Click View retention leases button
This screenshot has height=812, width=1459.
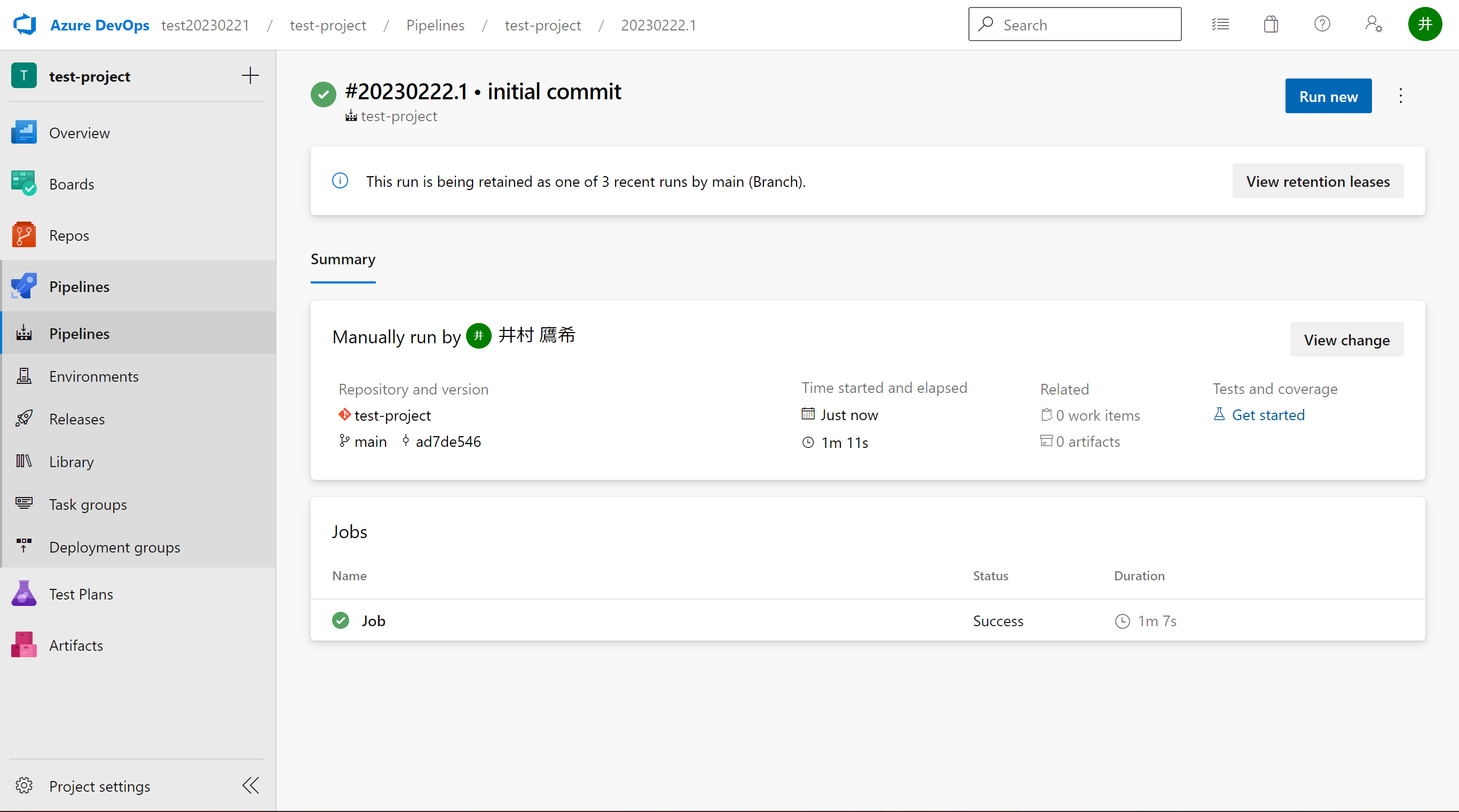[x=1318, y=181]
